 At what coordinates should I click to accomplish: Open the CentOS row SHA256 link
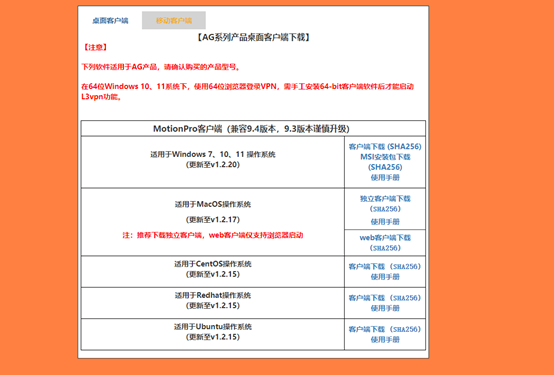[406, 266]
